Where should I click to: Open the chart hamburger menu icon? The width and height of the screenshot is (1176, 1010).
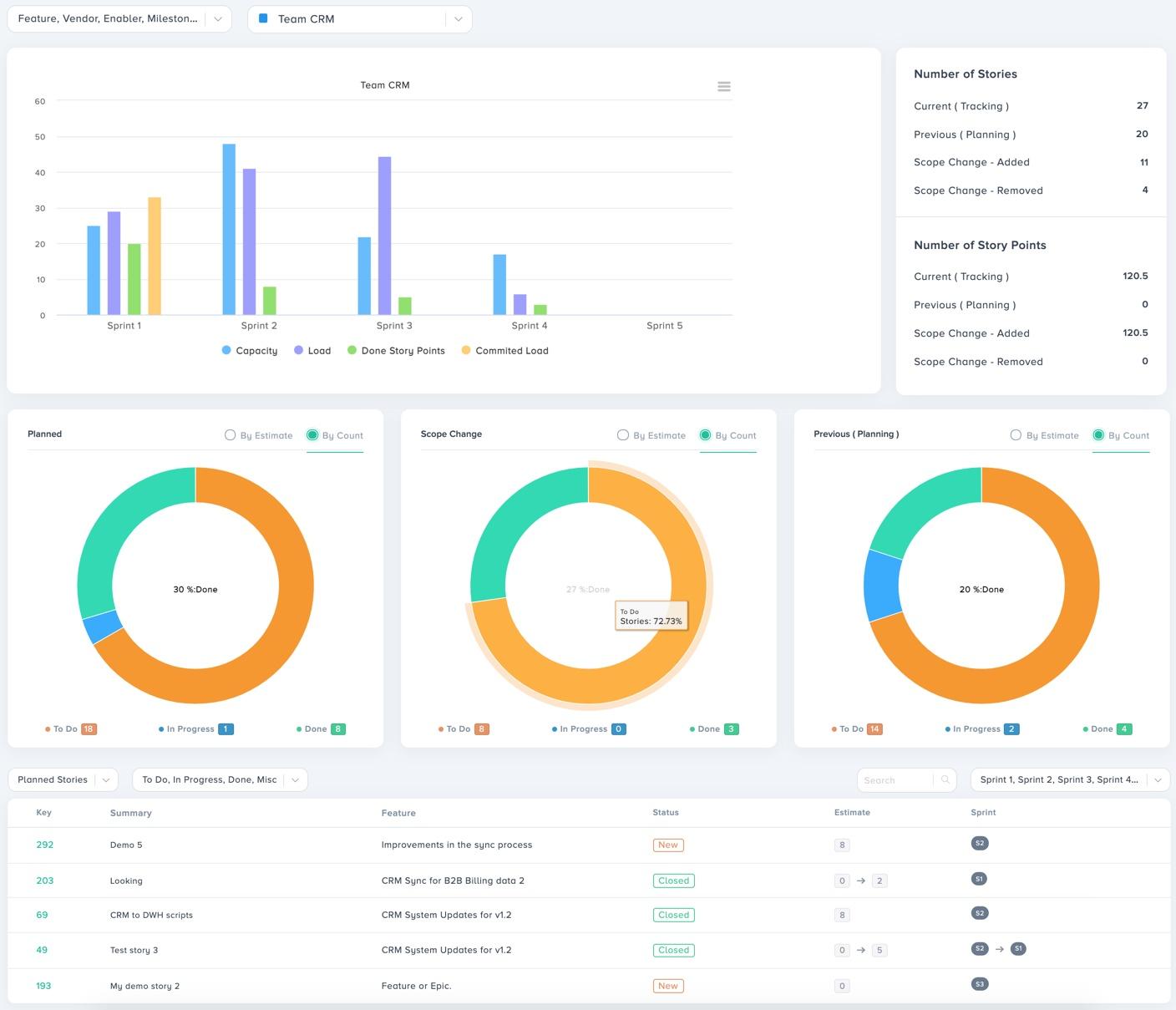(x=724, y=87)
